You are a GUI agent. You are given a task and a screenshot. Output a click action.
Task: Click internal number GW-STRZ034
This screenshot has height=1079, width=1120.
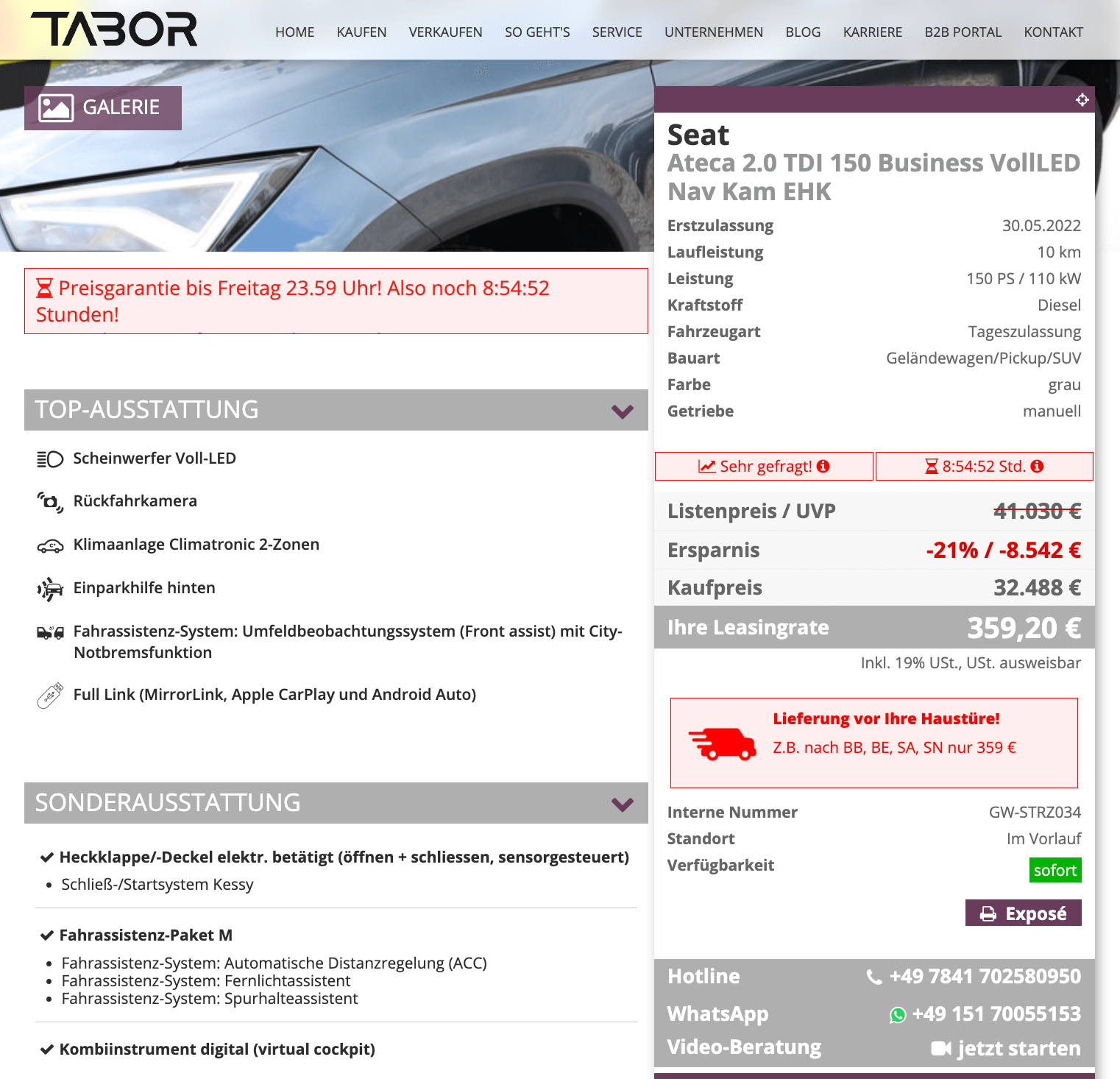point(1035,812)
